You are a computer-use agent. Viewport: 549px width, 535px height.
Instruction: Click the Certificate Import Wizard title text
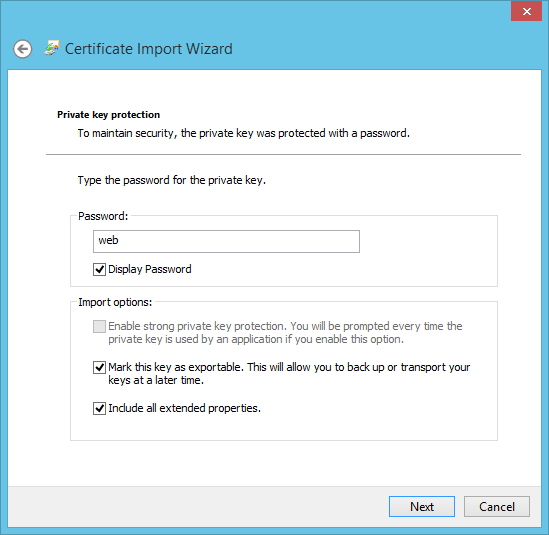point(149,49)
